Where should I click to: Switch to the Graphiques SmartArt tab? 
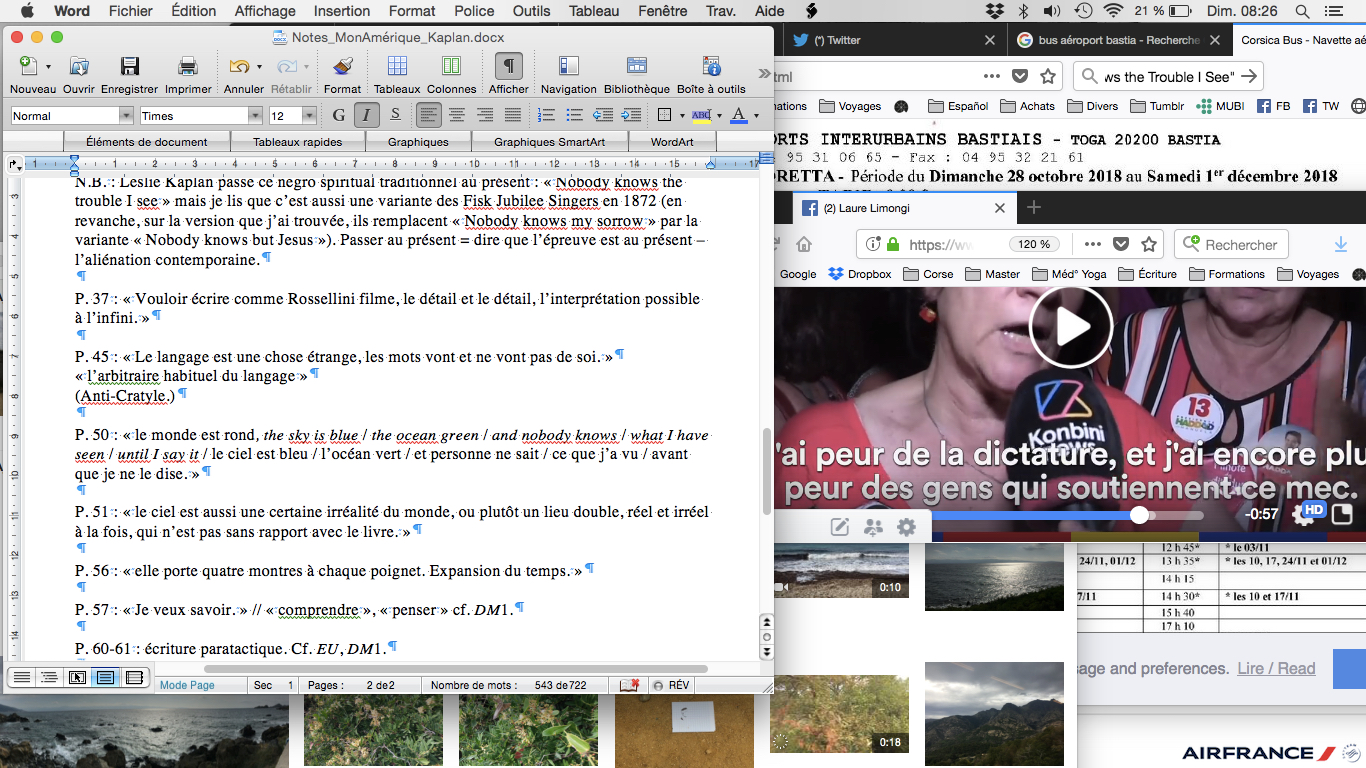pyautogui.click(x=549, y=142)
